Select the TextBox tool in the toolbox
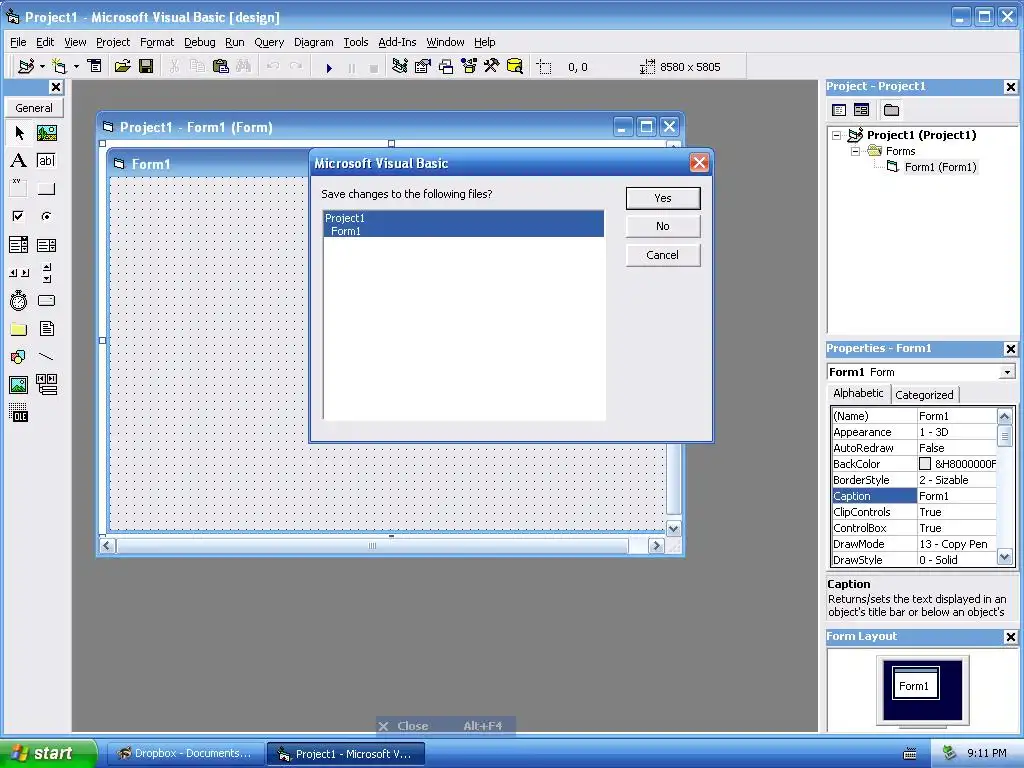 click(x=46, y=161)
